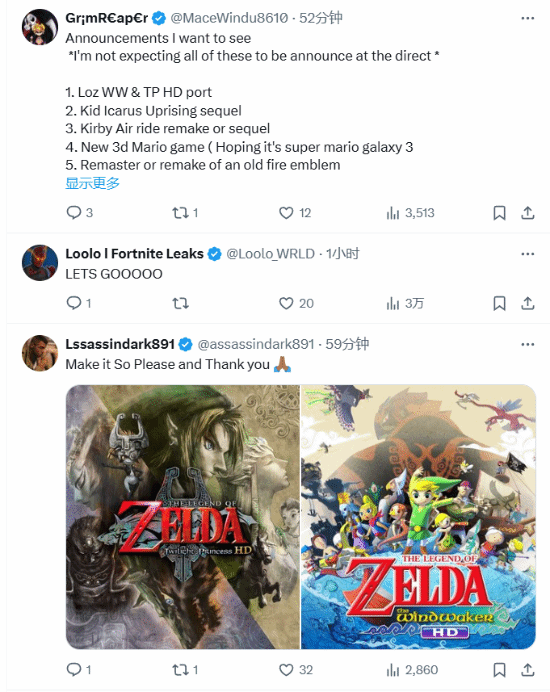550x692 pixels.
Task: Share the GrimReaper announcements tweet
Action: pyautogui.click(x=528, y=213)
